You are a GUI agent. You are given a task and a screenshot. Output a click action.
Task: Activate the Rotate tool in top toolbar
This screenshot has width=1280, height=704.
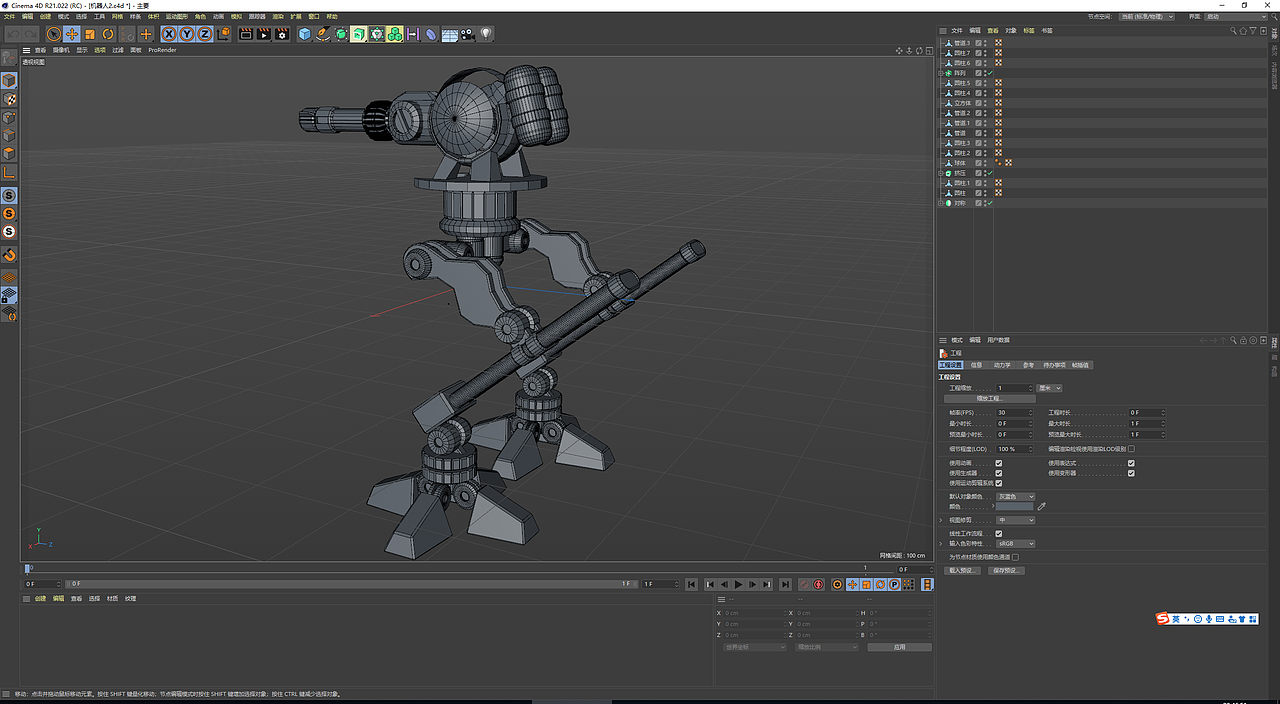click(108, 34)
